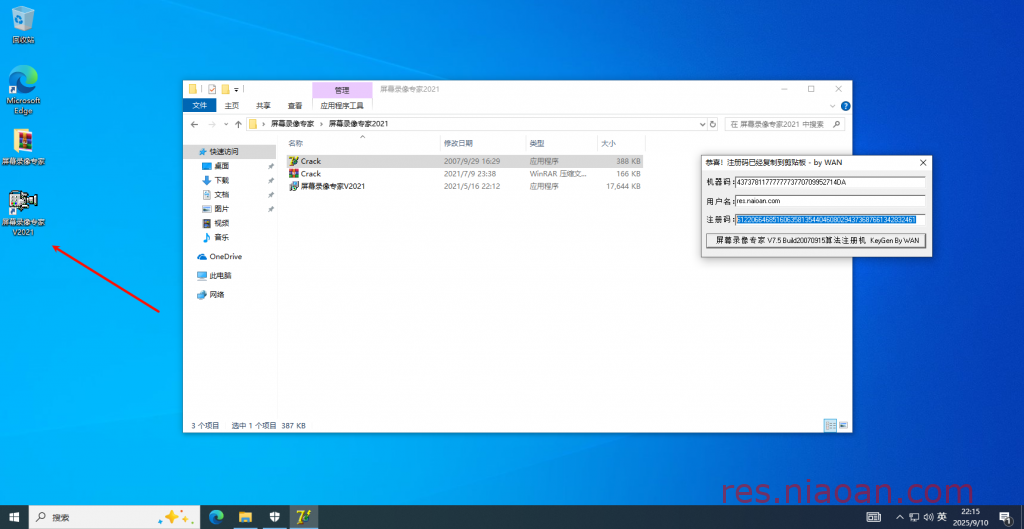Click the network tray icon

click(x=914, y=517)
